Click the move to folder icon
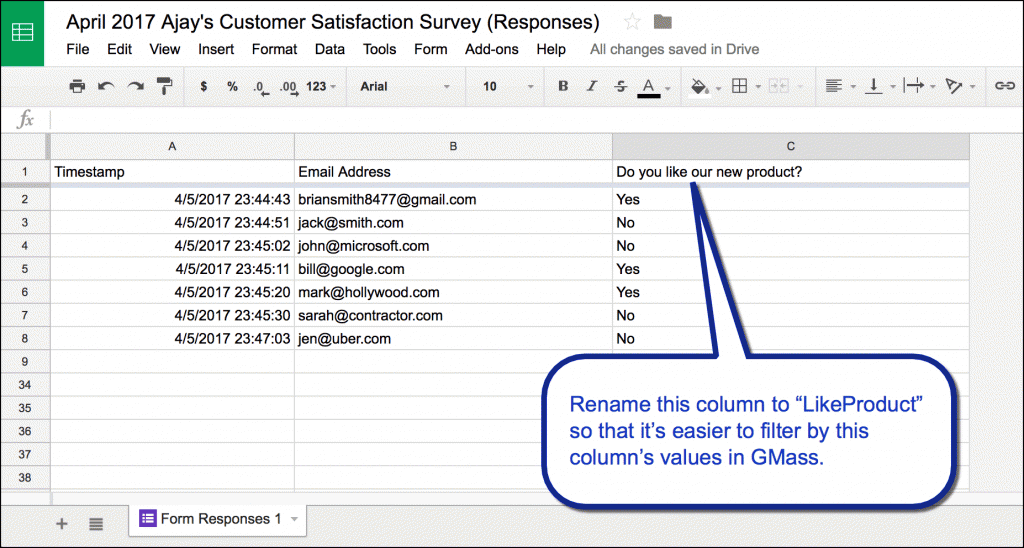 tap(662, 22)
